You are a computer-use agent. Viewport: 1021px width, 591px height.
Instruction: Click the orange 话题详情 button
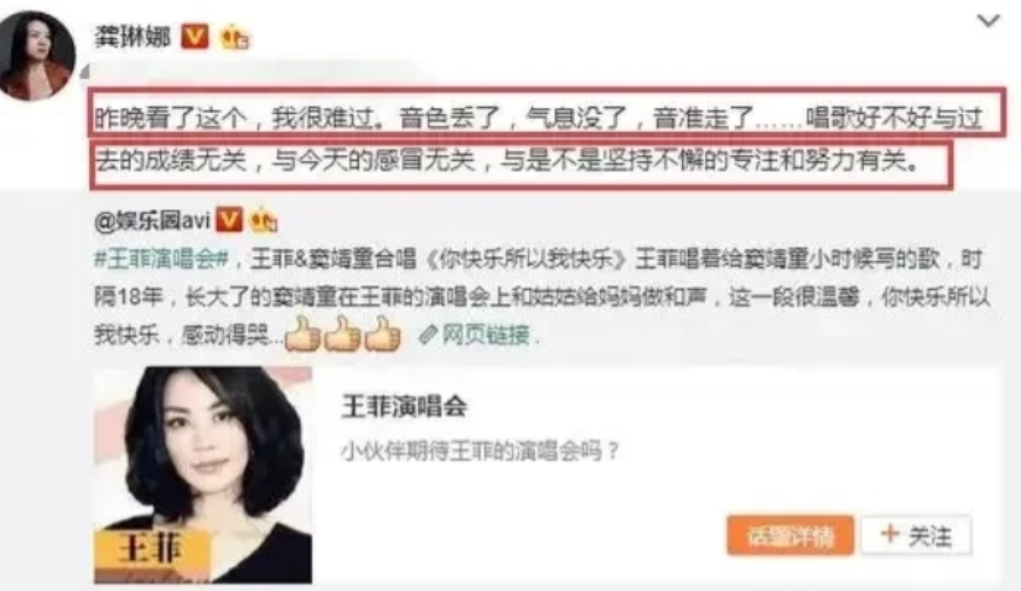(x=790, y=536)
